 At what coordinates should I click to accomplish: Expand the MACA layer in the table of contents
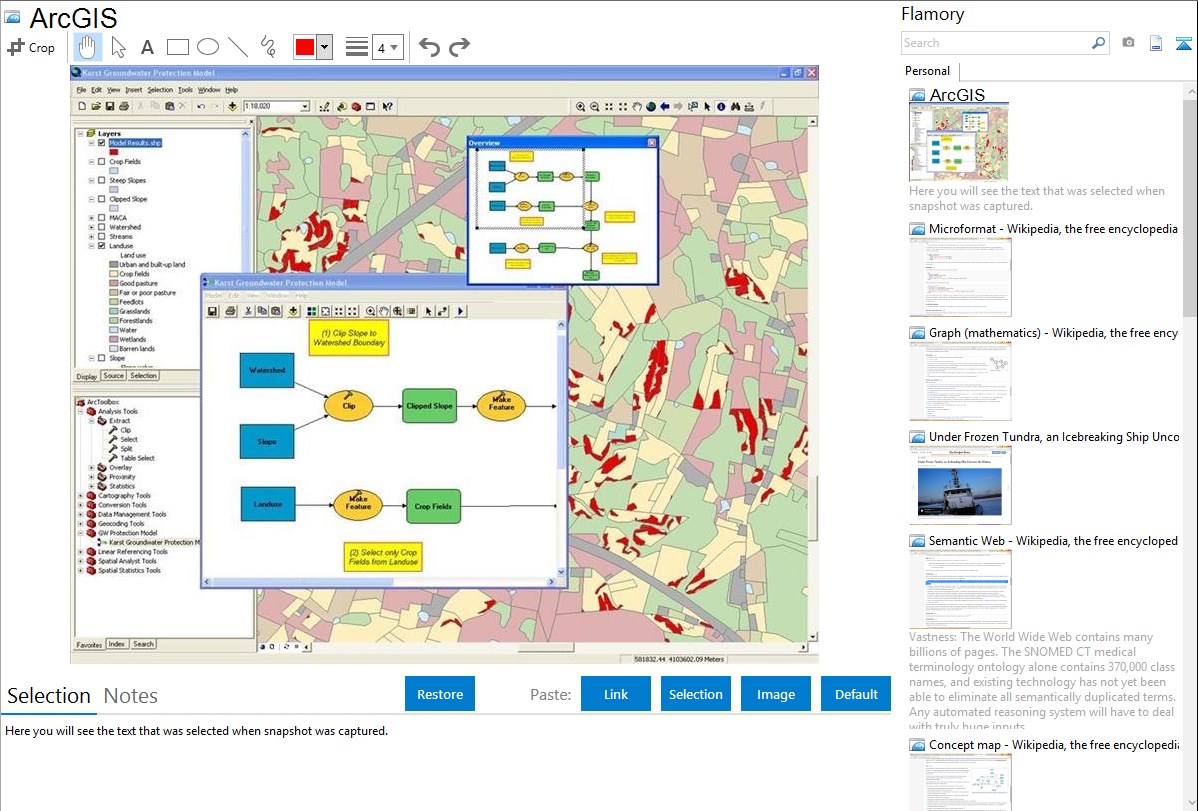[91, 218]
